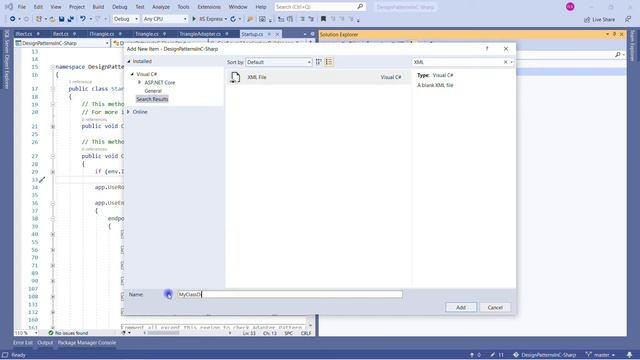Open the Any CPU platform dropdown
The height and width of the screenshot is (360, 640).
[165, 19]
